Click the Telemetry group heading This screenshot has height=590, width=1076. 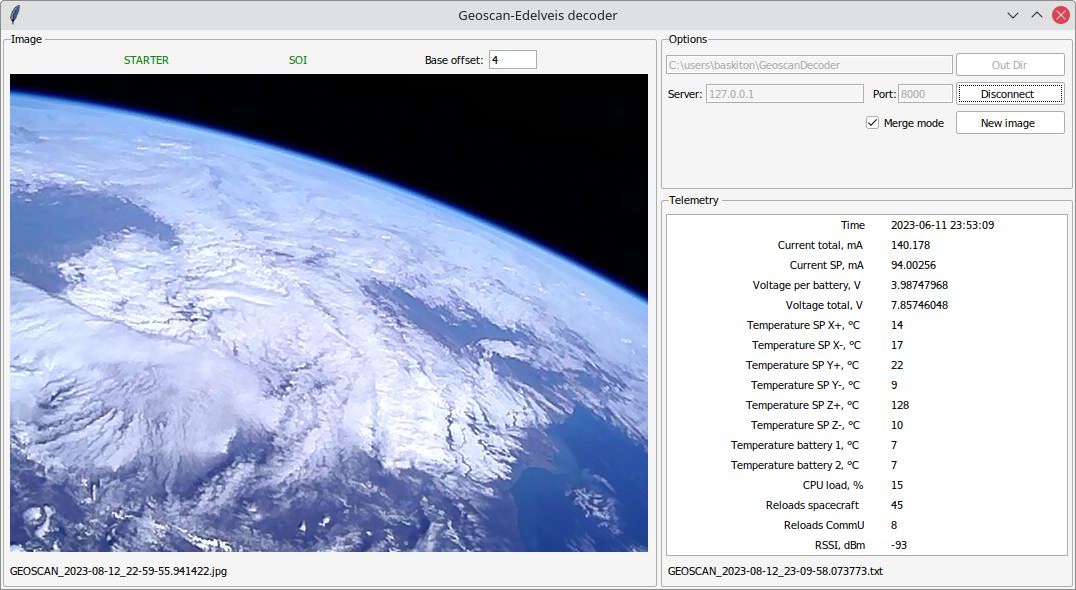click(693, 200)
